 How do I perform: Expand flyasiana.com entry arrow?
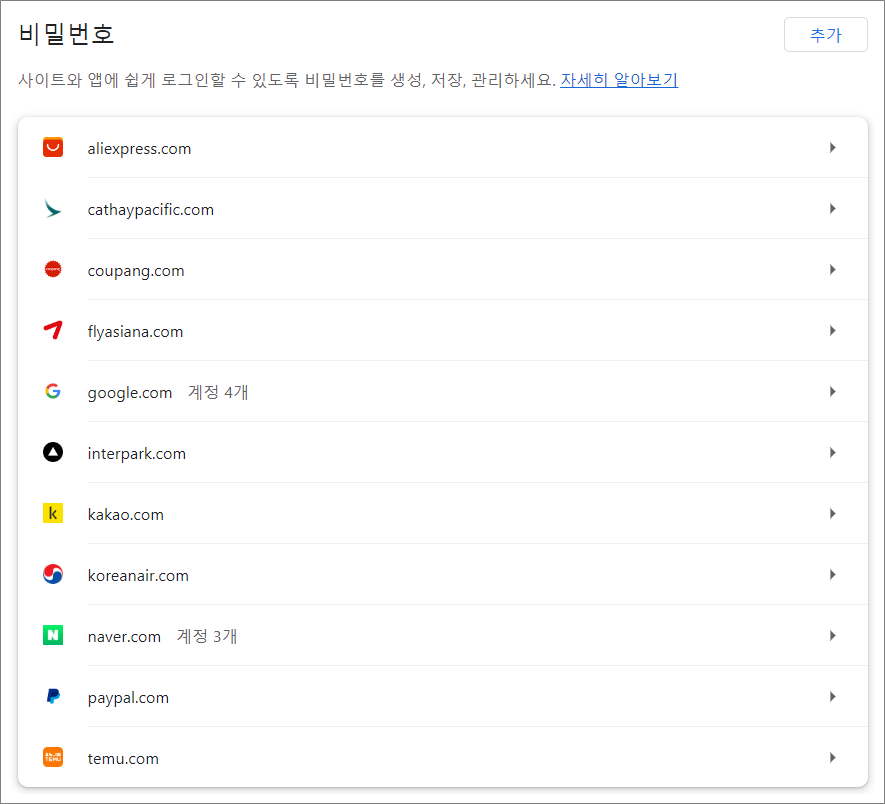point(833,331)
